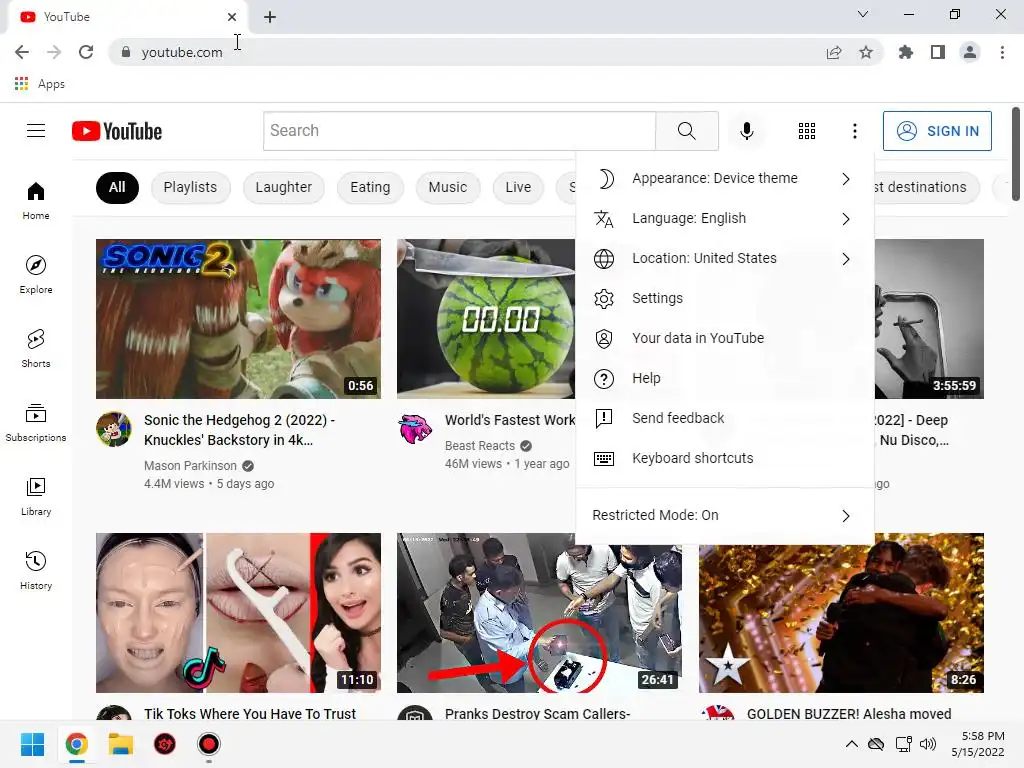Close the settings three-dot menu in YouTube header
This screenshot has width=1024, height=768.
coord(854,131)
